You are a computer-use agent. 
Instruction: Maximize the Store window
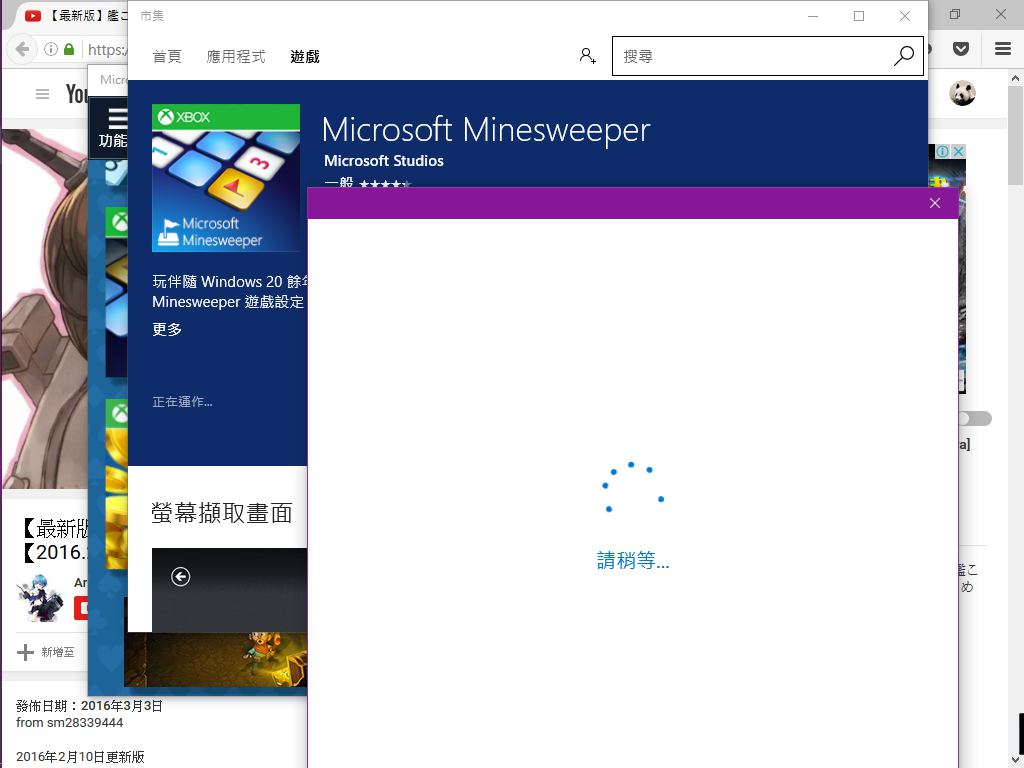[x=859, y=16]
